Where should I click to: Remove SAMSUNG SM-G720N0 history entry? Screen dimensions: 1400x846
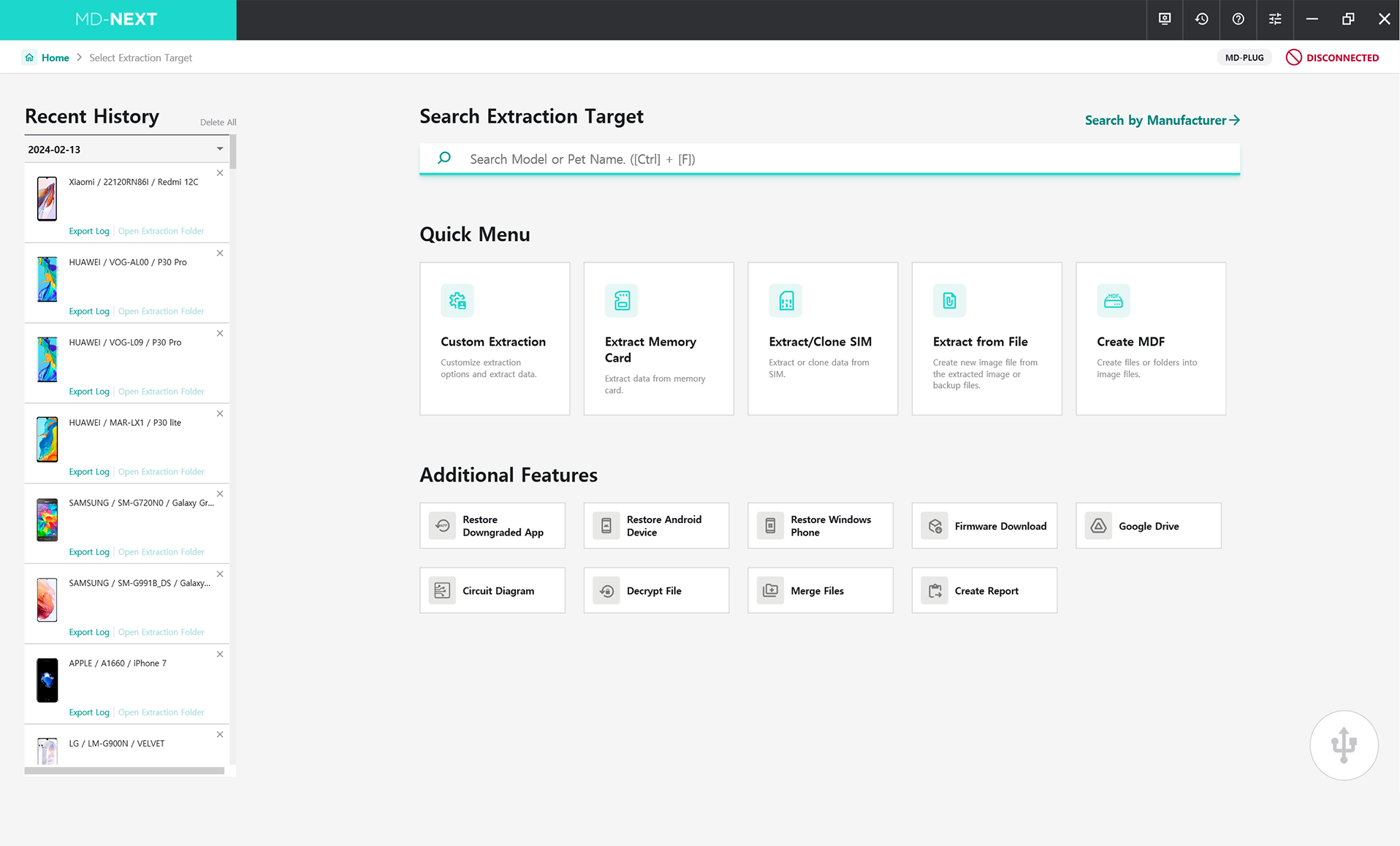pos(220,494)
